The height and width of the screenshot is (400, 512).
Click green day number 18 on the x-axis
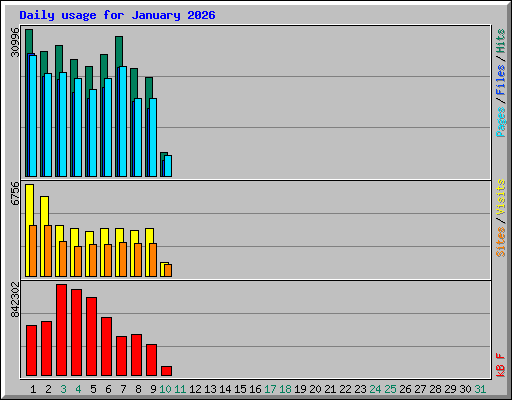coord(285,389)
